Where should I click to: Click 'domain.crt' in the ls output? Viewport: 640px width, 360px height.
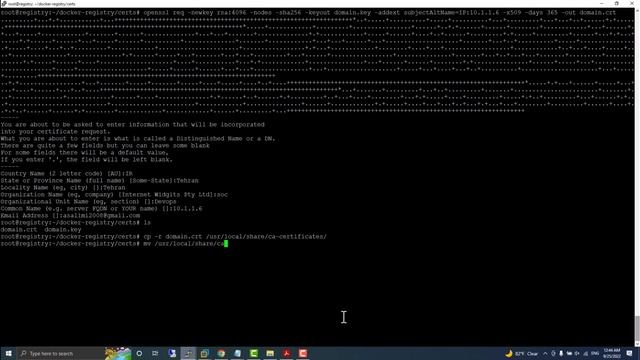tap(19, 230)
